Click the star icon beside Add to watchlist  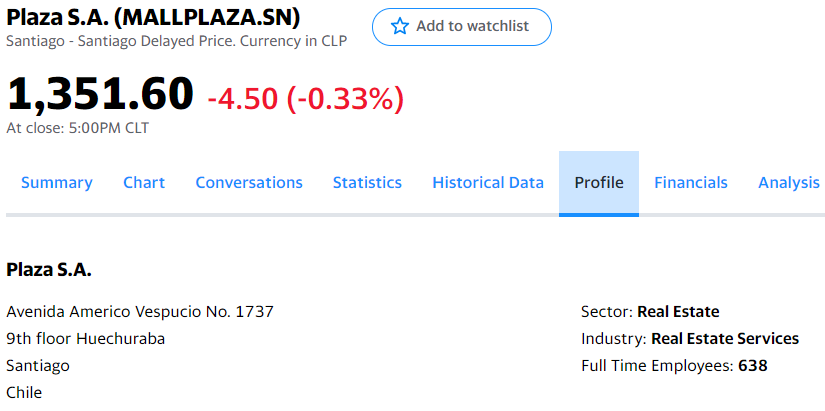[400, 26]
